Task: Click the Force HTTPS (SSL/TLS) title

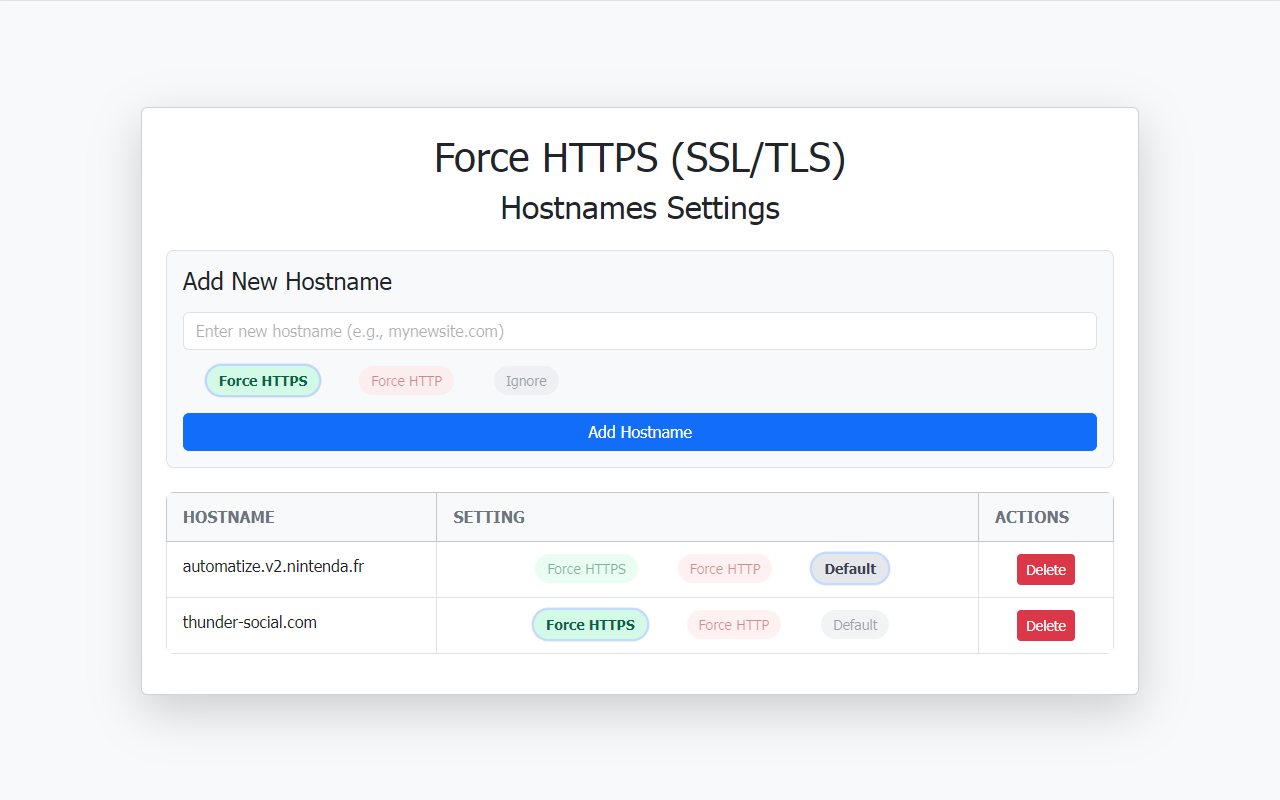Action: [639, 158]
